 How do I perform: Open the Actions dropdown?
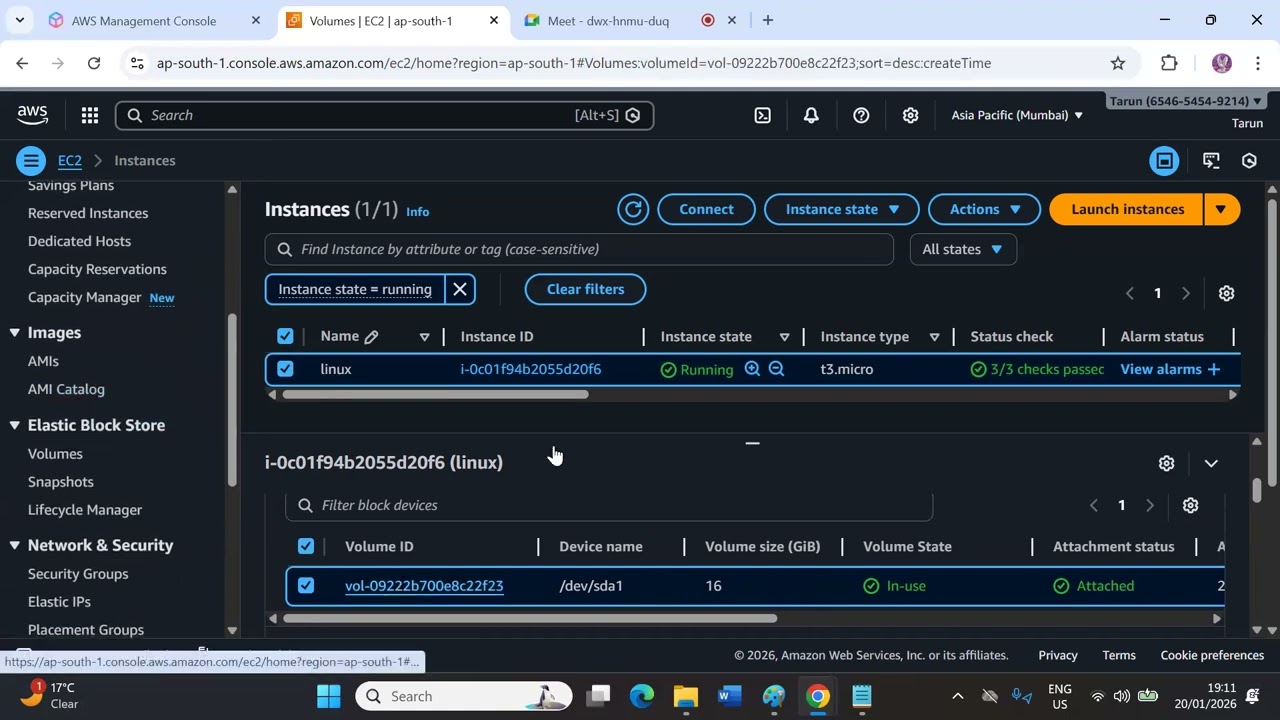point(985,209)
